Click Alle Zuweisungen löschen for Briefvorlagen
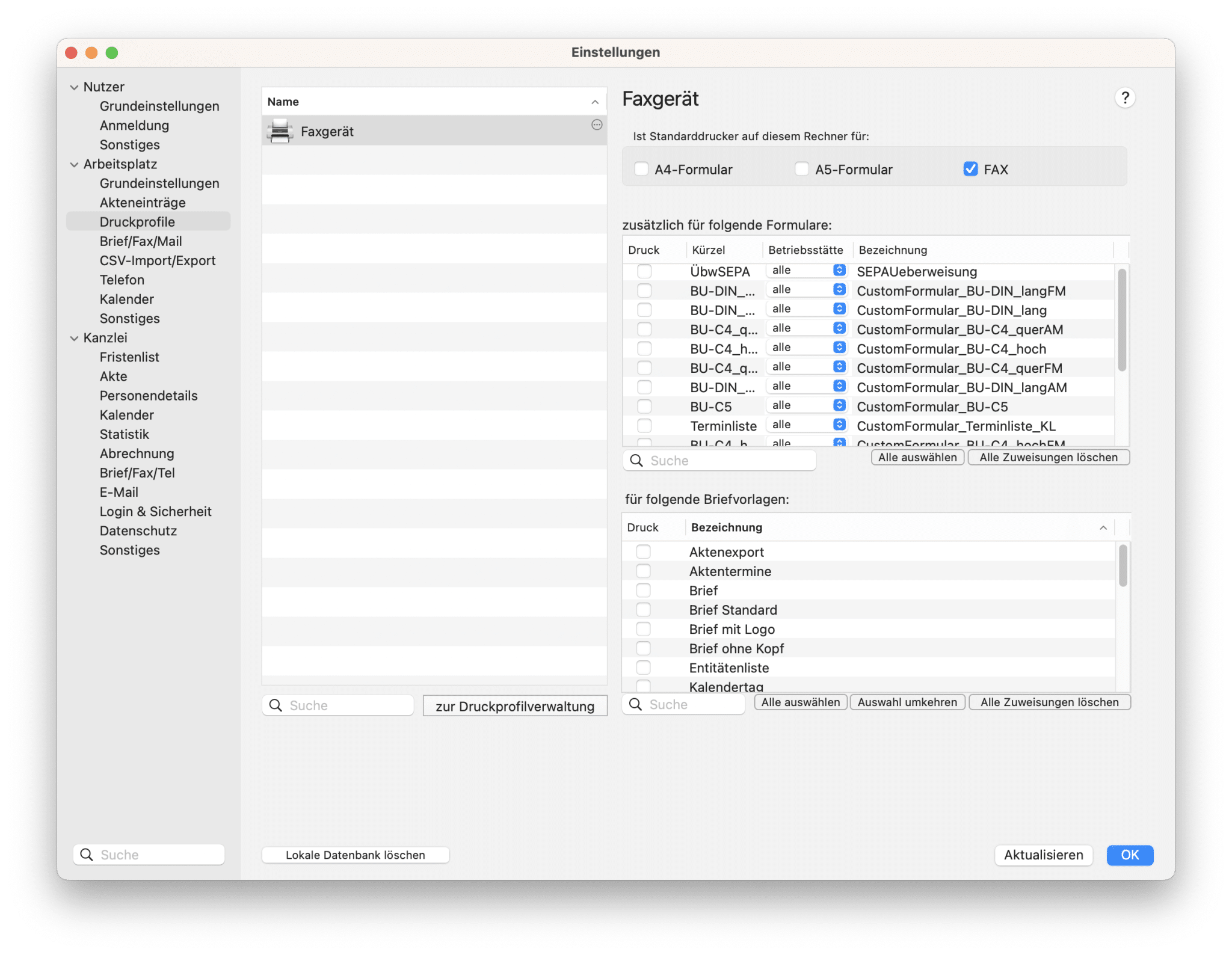 pos(1050,702)
